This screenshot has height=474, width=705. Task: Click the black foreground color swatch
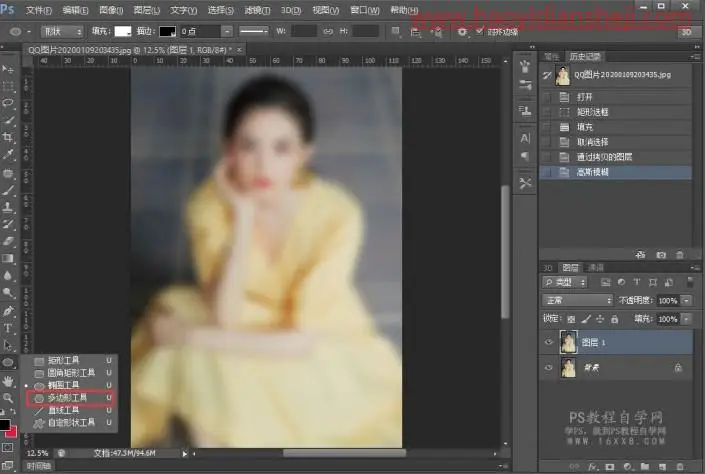click(4, 424)
